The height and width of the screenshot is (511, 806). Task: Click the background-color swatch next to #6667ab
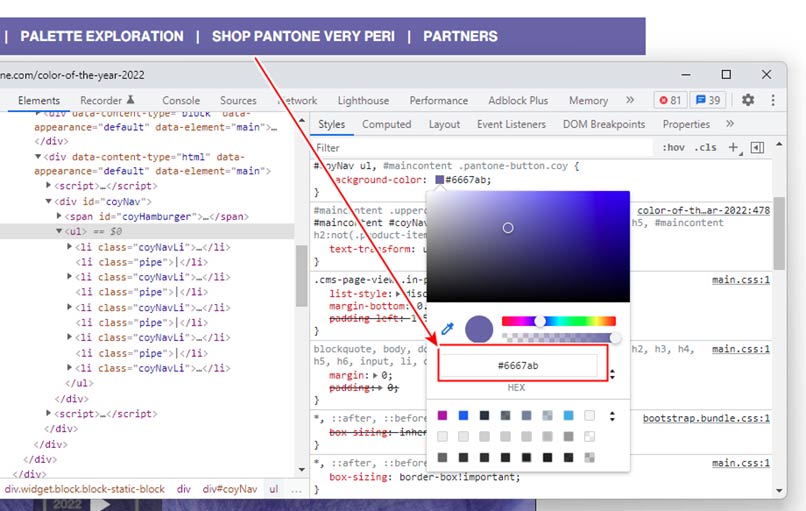click(439, 180)
